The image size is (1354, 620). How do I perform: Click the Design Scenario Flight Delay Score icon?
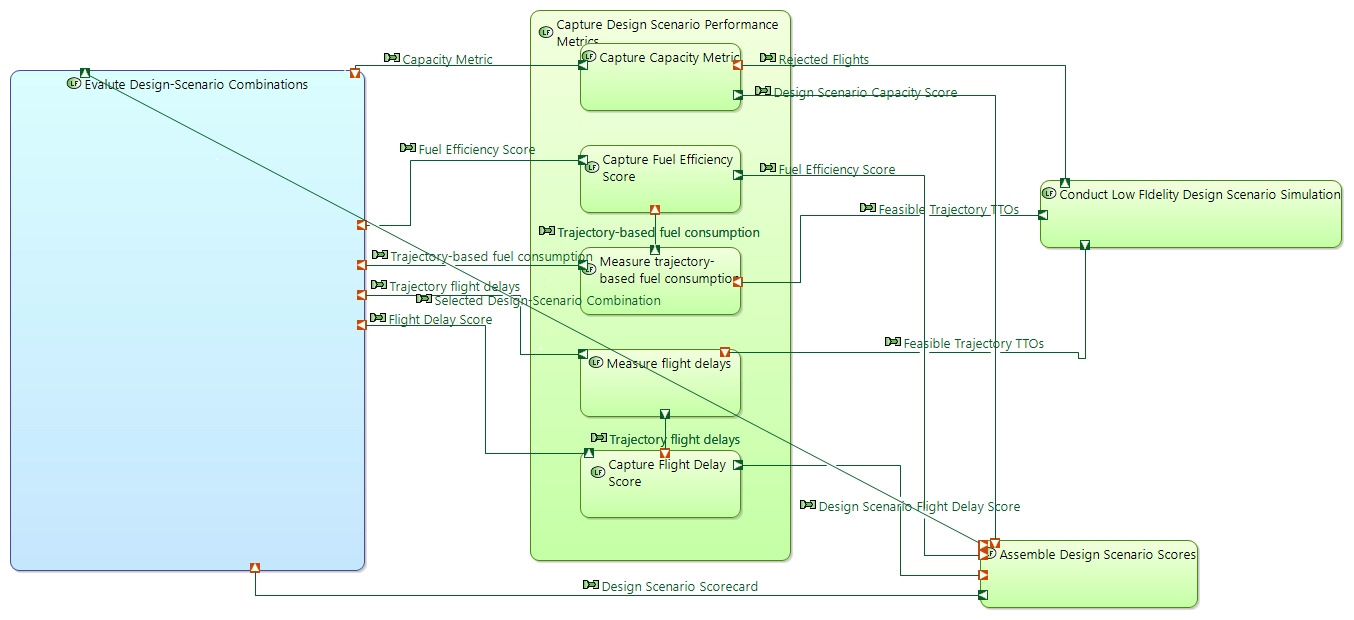[x=808, y=505]
